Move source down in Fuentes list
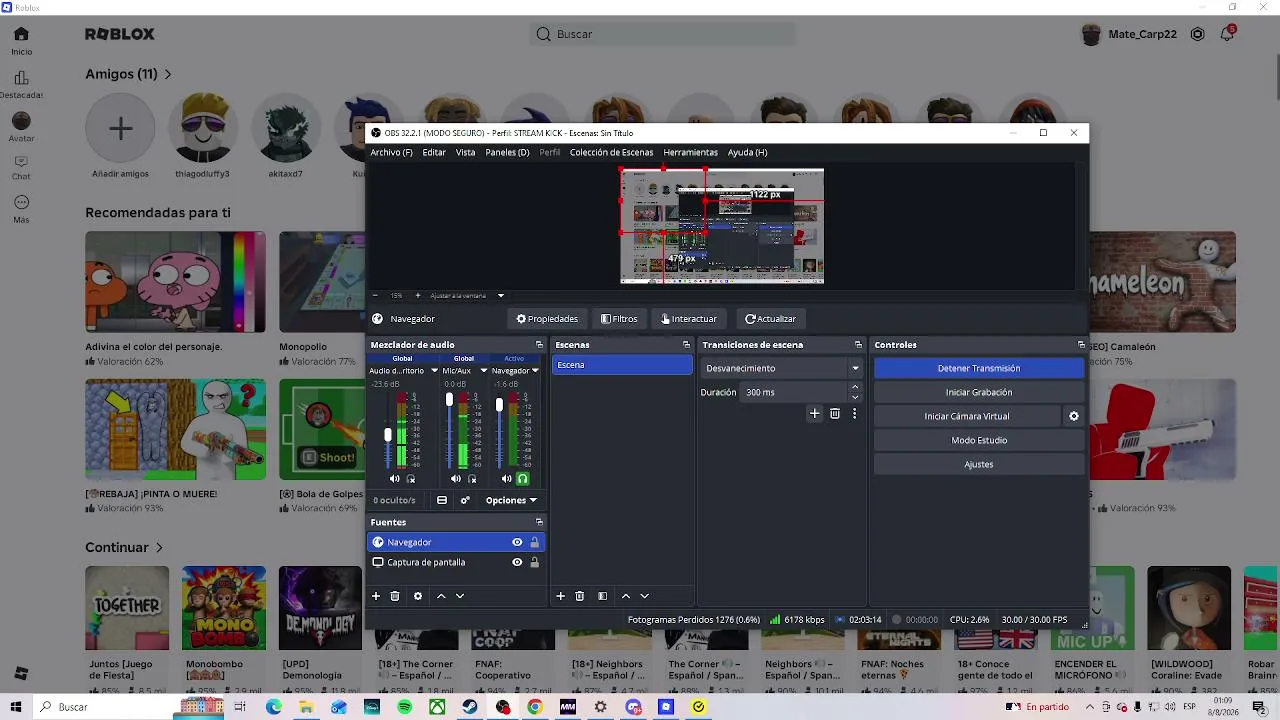The height and width of the screenshot is (720, 1280). pos(460,596)
